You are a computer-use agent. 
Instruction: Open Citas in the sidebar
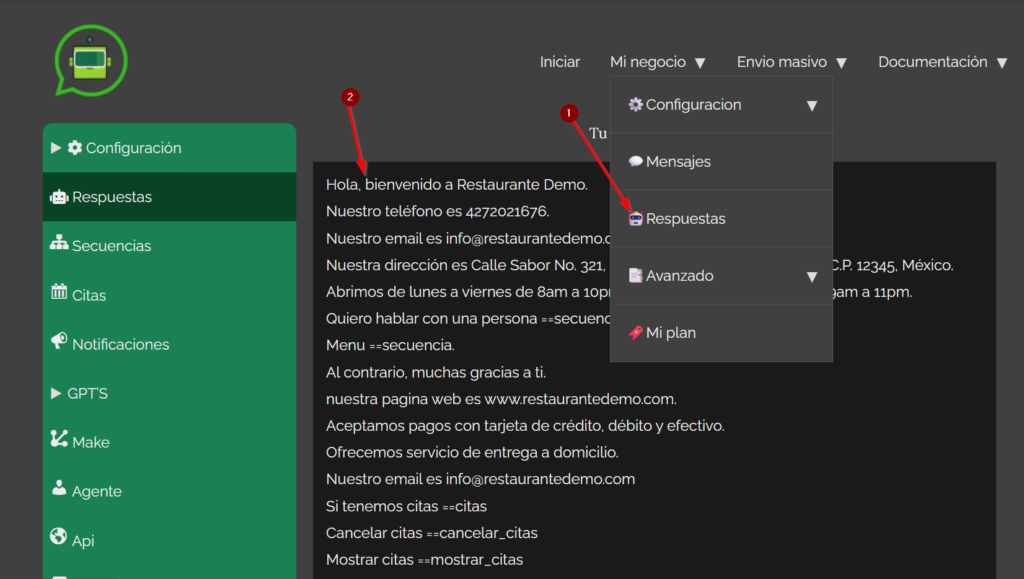(169, 294)
